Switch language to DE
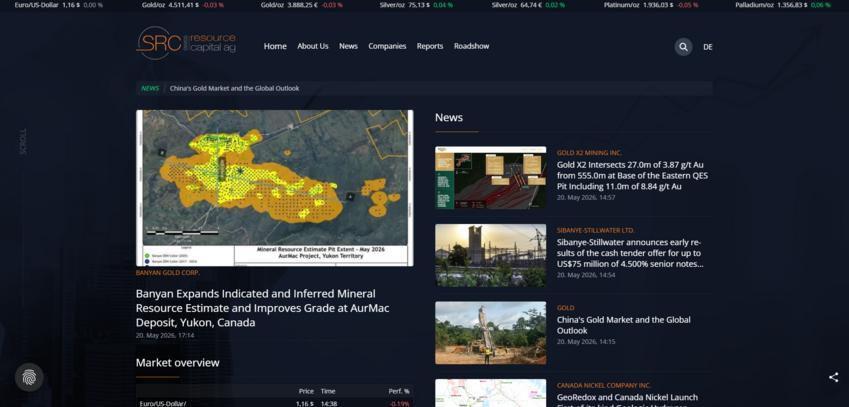This screenshot has height=407, width=849. tap(708, 47)
